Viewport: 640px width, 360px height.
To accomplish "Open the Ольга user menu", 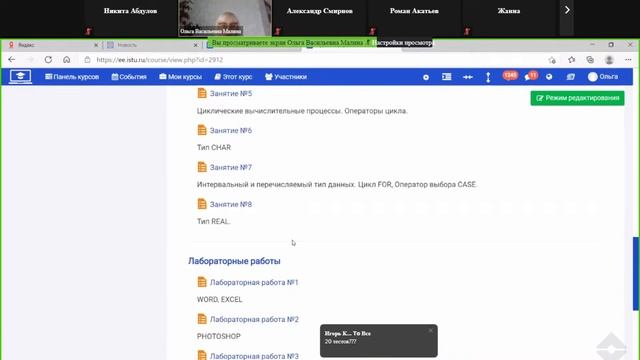I will tap(603, 77).
